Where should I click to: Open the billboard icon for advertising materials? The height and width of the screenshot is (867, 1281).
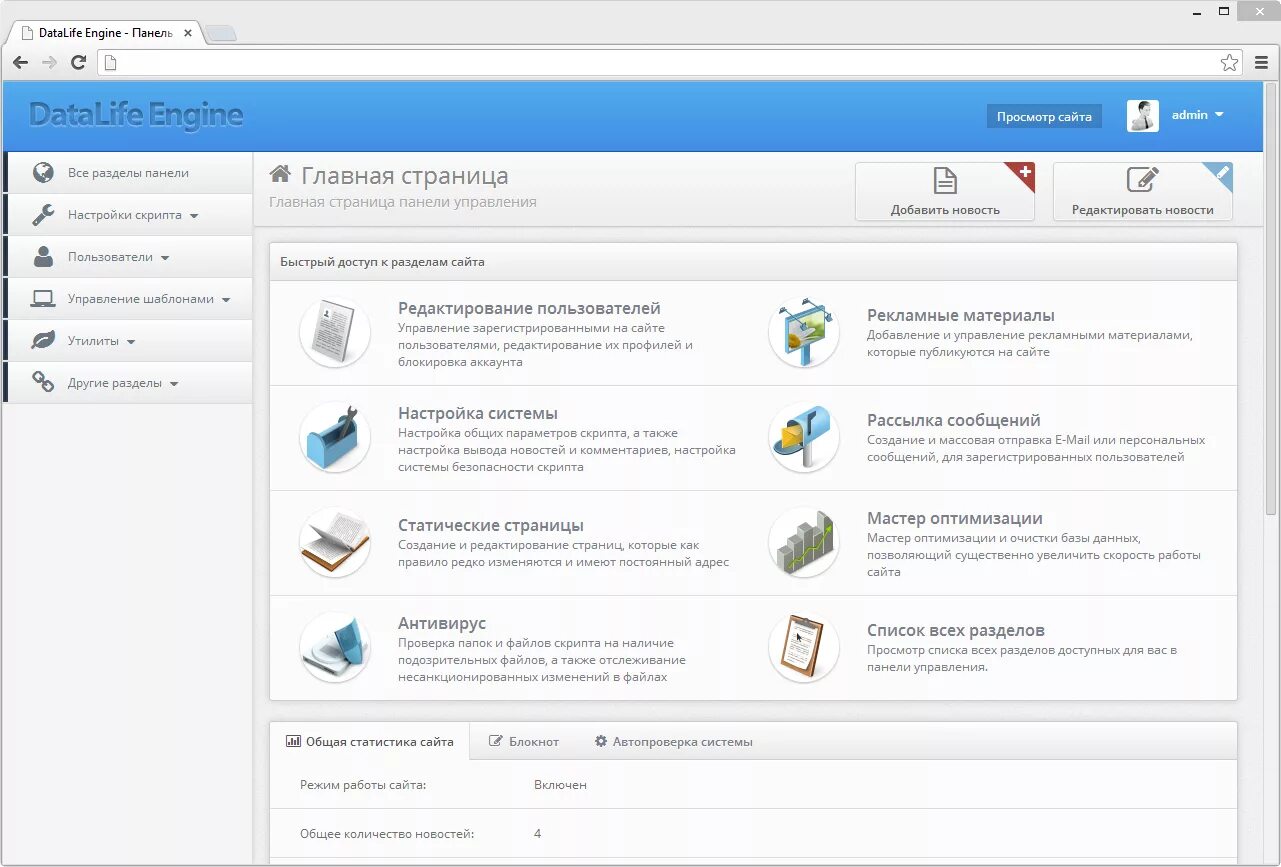click(x=804, y=333)
